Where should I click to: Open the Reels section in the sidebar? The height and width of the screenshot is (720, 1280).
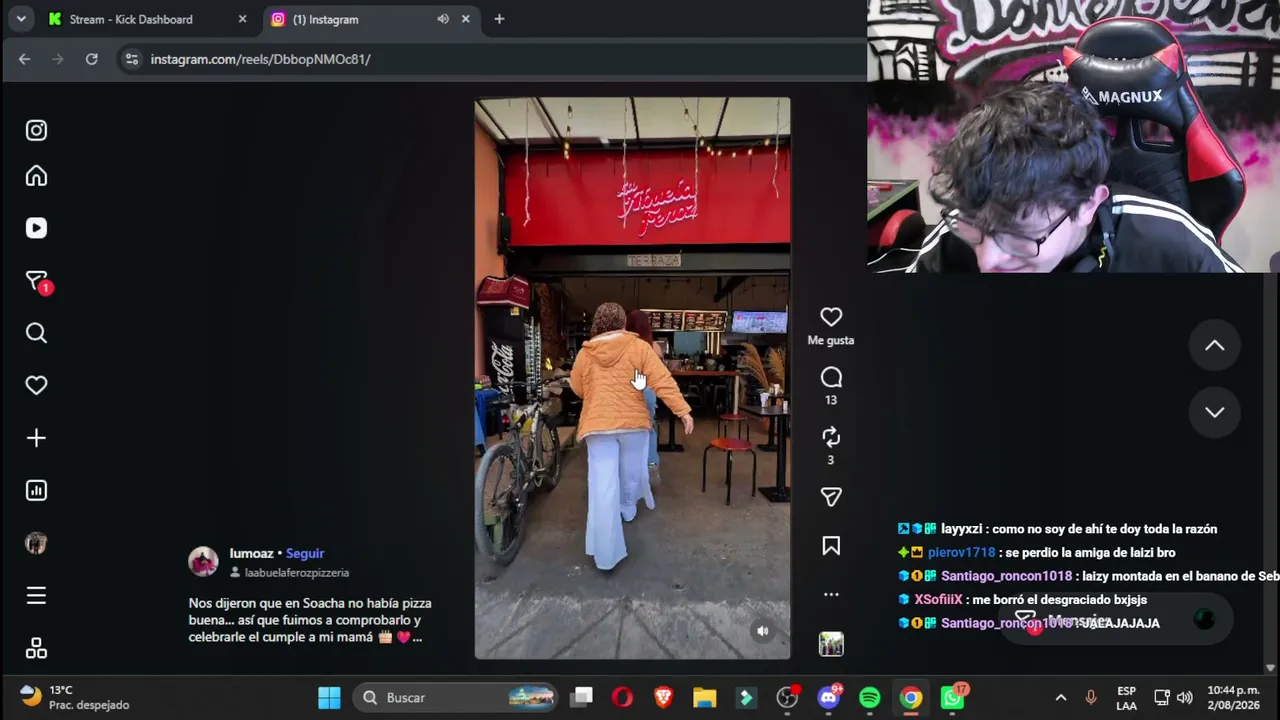(x=36, y=228)
